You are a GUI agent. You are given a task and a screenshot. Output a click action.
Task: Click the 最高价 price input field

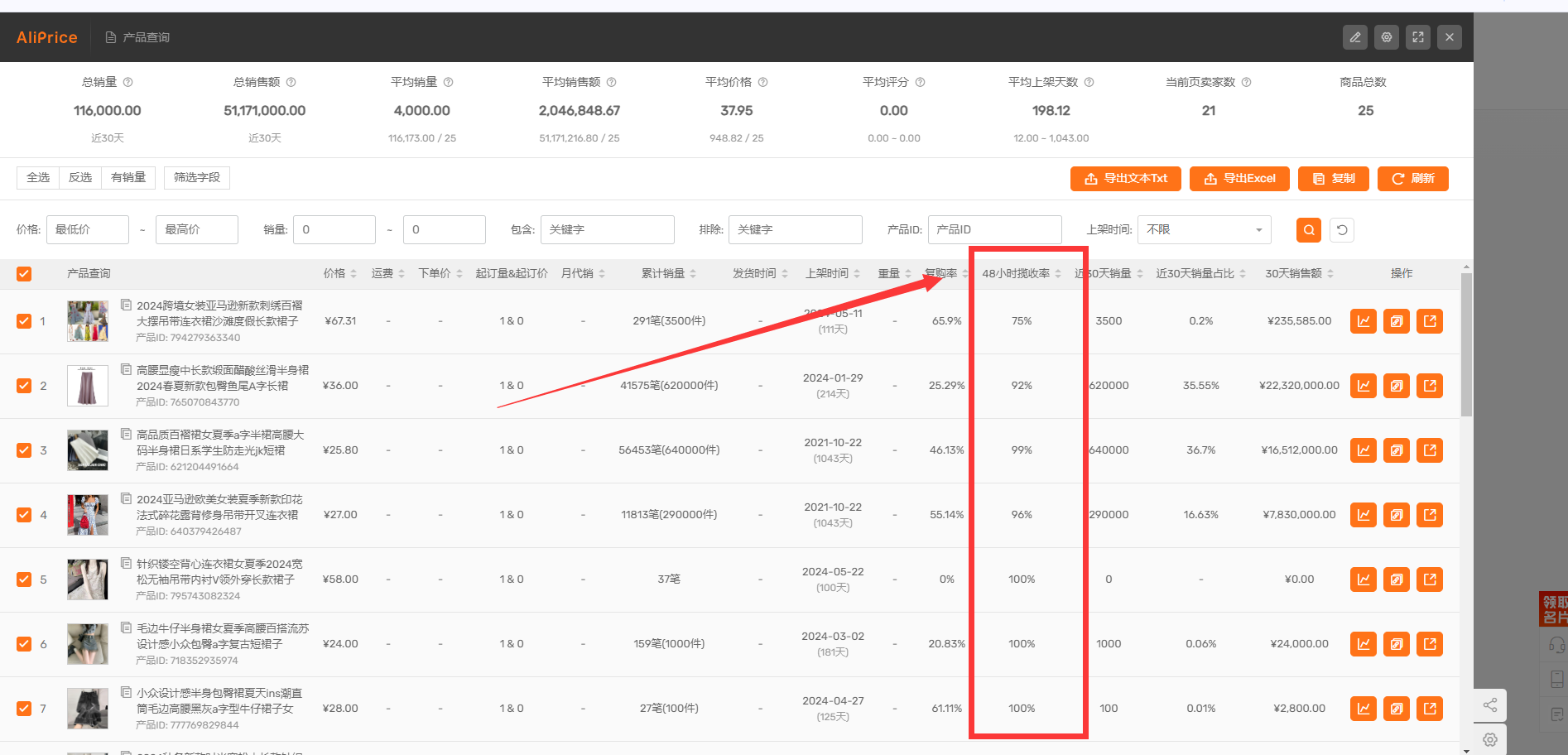[197, 230]
